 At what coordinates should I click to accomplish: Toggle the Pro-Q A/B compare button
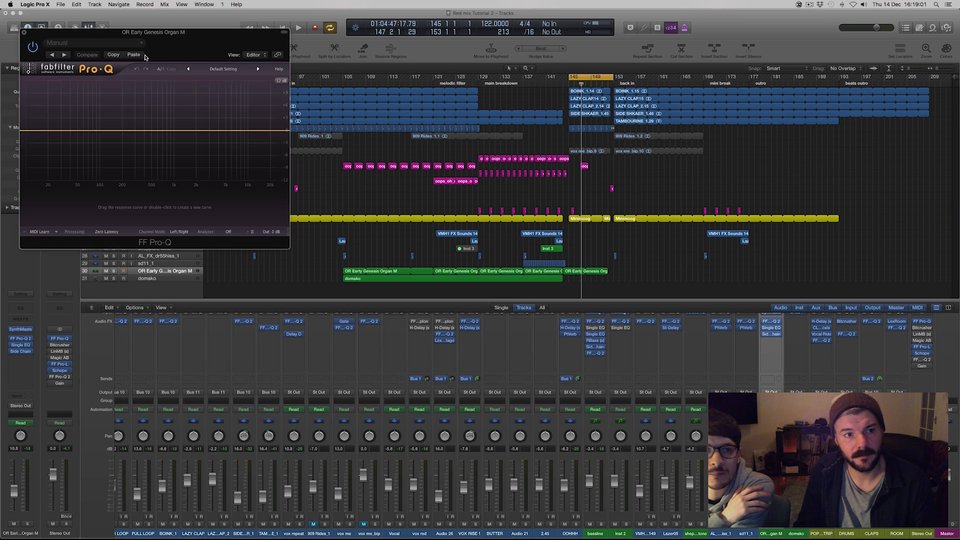(160, 69)
